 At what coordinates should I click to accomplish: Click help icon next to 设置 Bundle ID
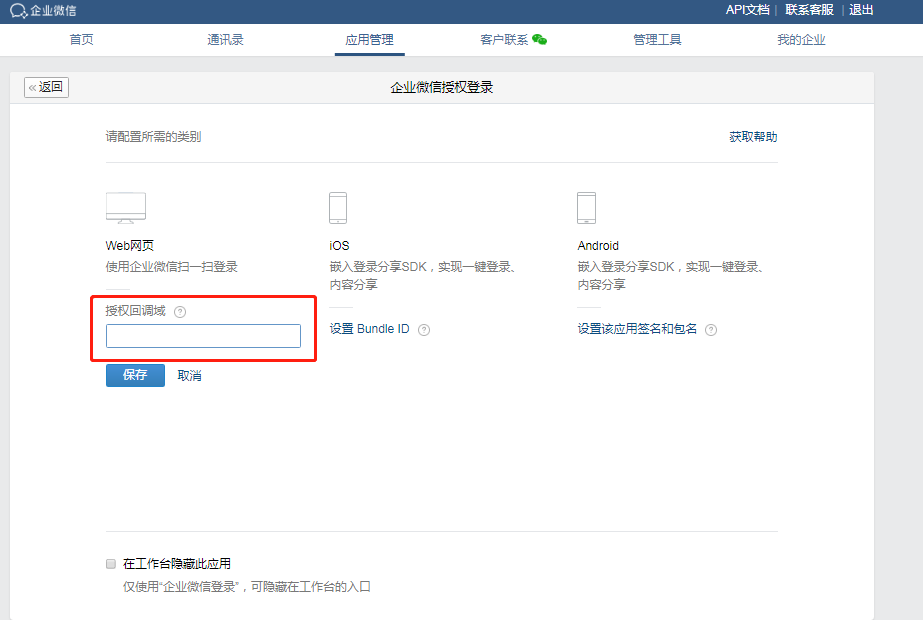click(x=424, y=330)
